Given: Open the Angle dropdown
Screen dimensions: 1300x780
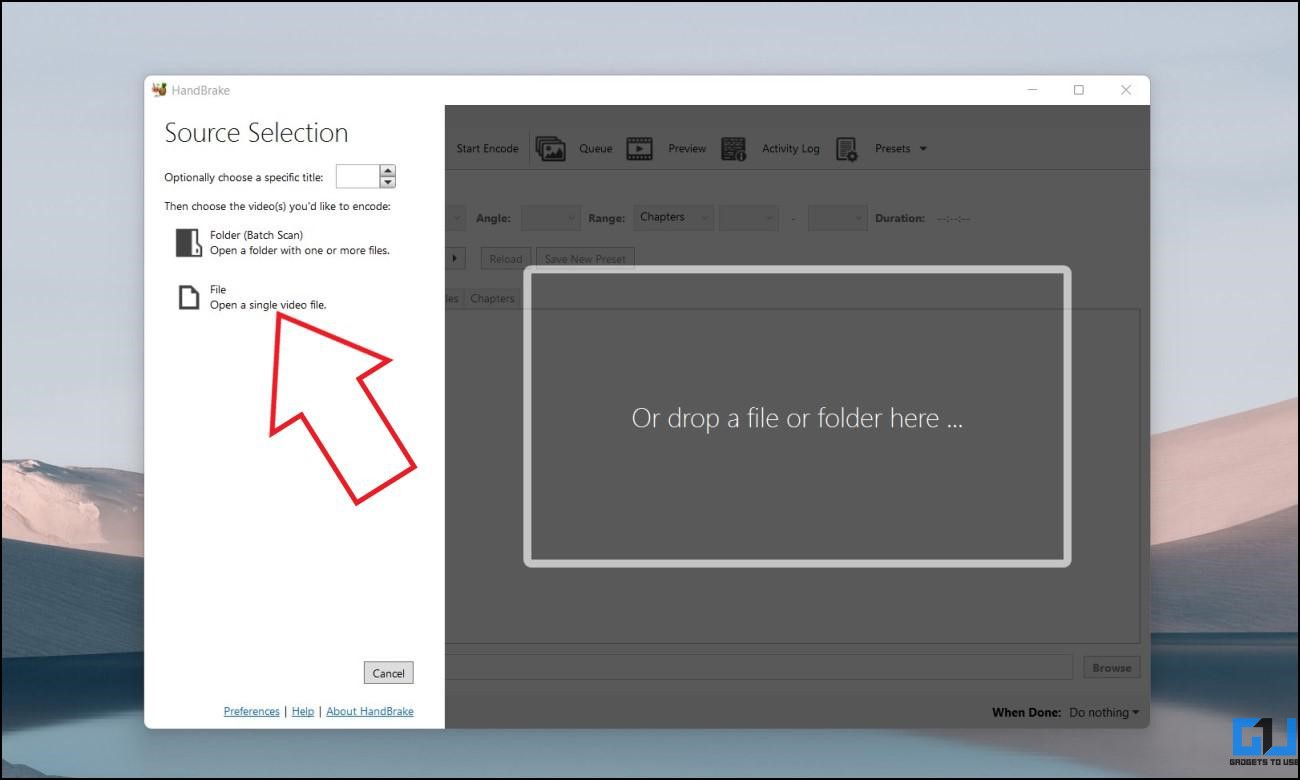Looking at the screenshot, I should coord(550,218).
